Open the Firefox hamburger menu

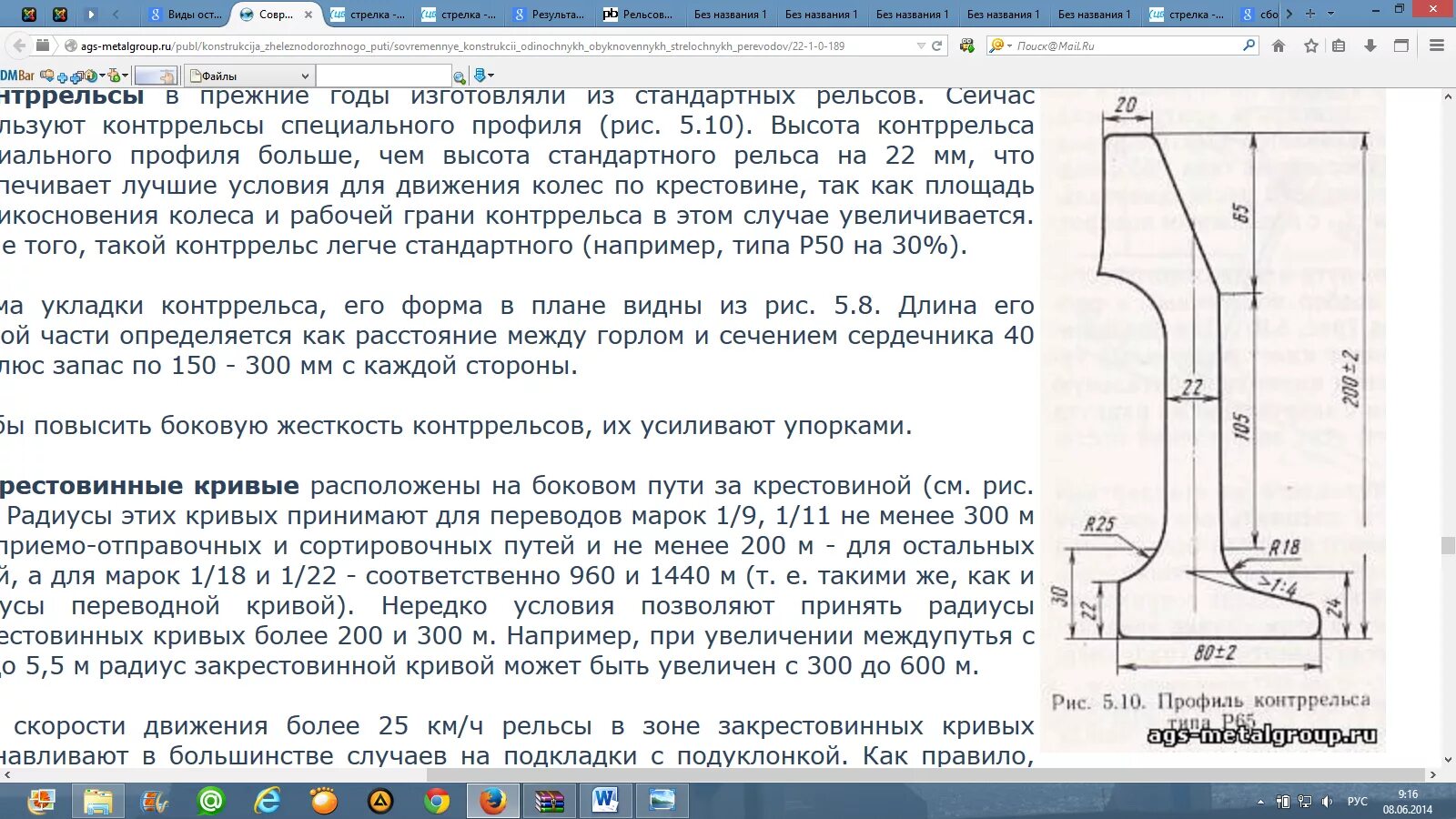1437,45
